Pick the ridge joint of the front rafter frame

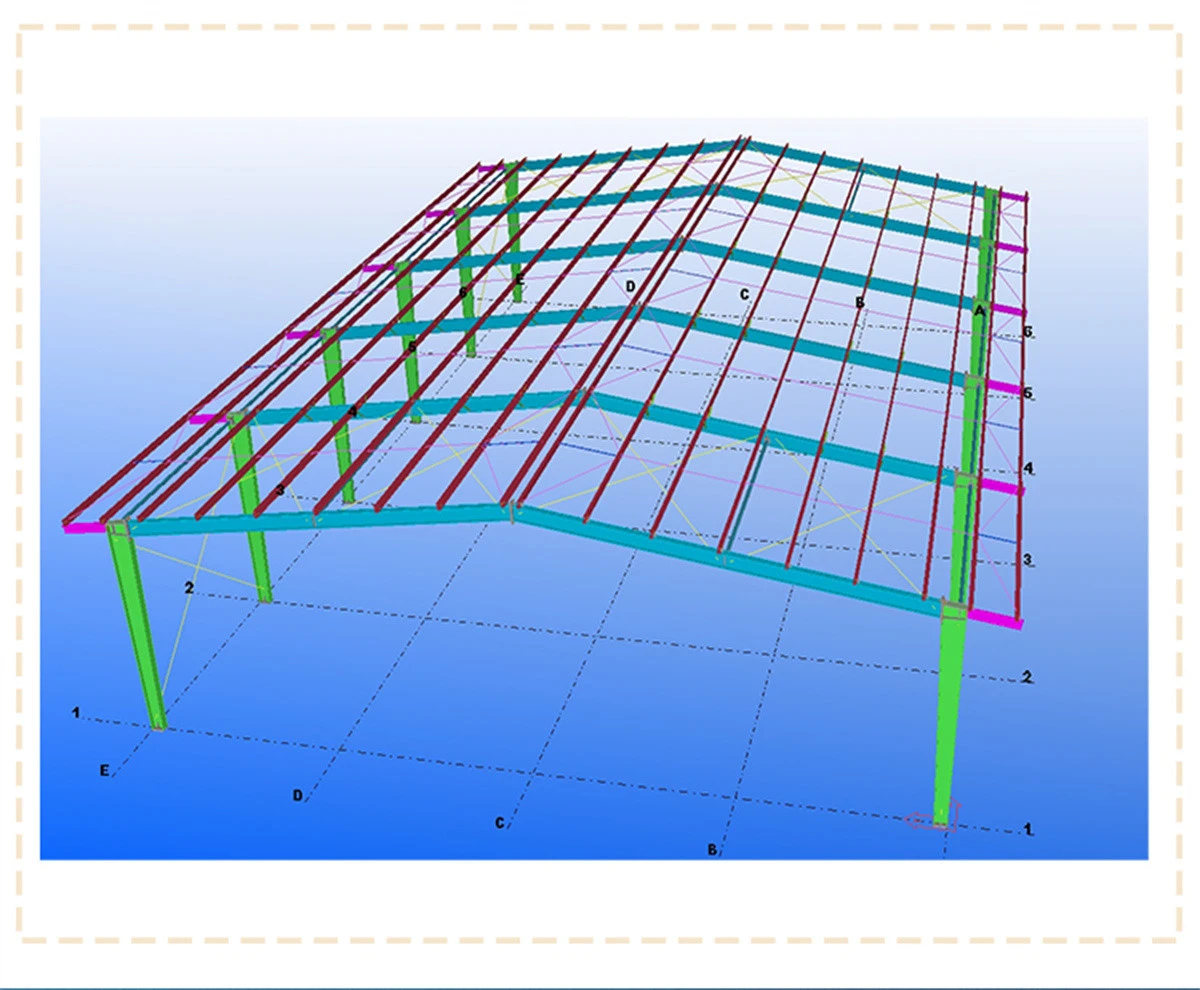(512, 512)
